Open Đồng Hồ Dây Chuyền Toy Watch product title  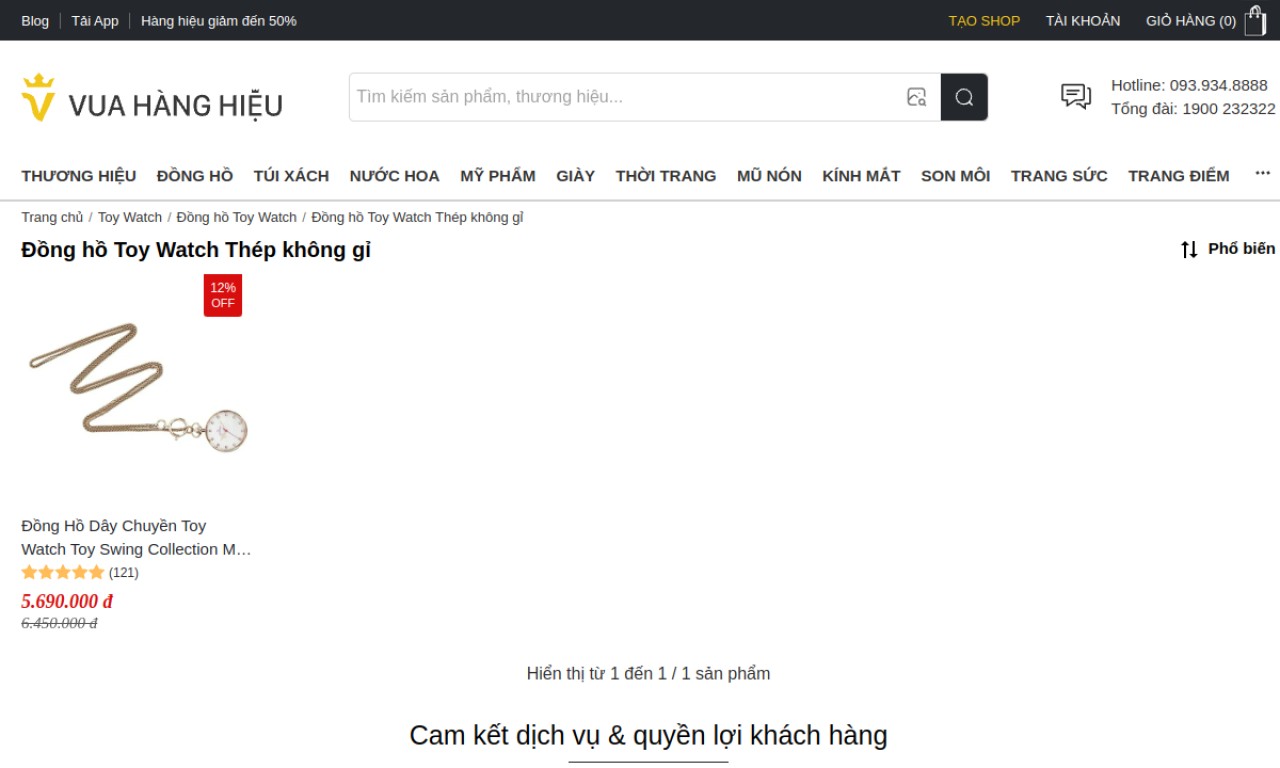tap(136, 537)
